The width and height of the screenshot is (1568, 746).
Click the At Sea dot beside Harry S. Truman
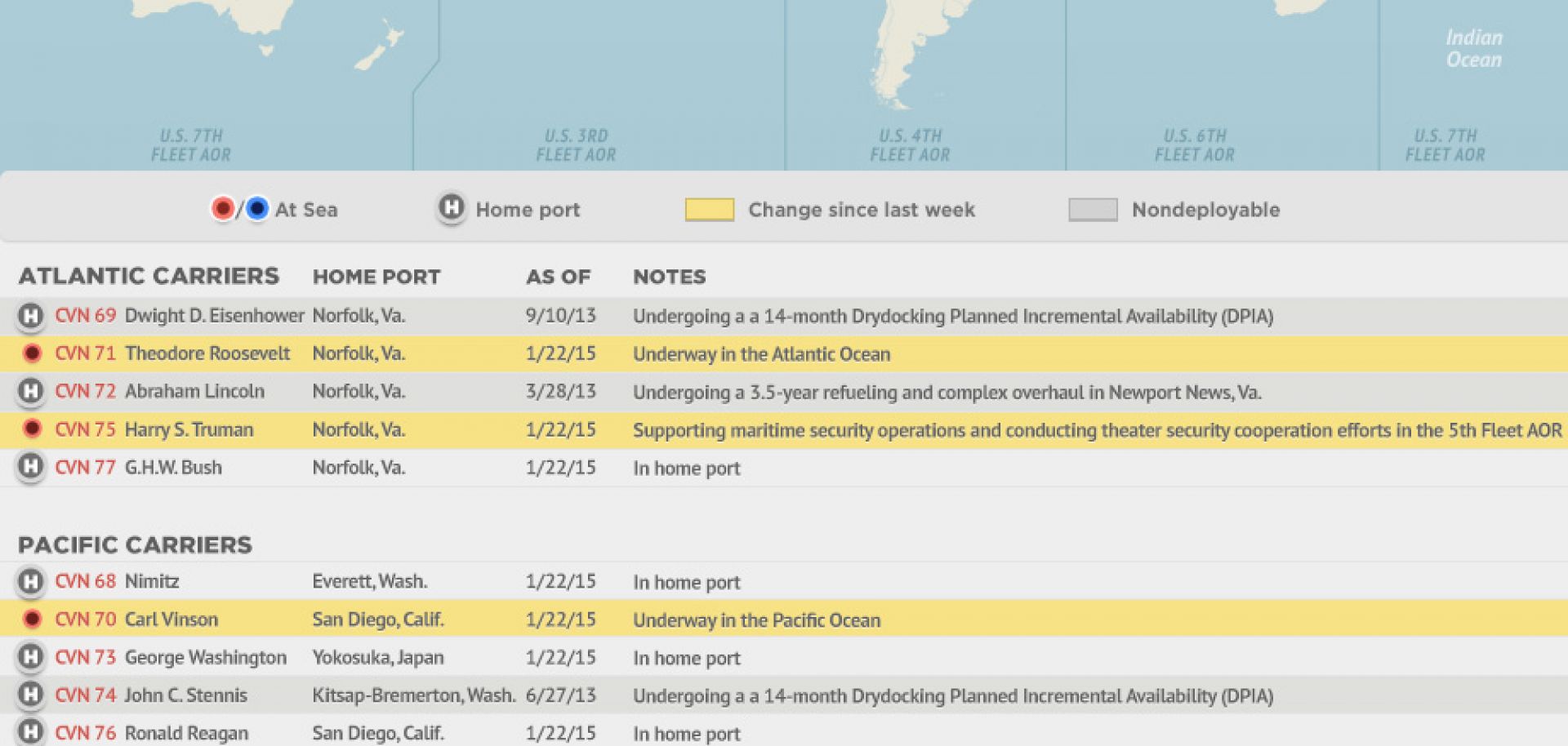pyautogui.click(x=31, y=429)
